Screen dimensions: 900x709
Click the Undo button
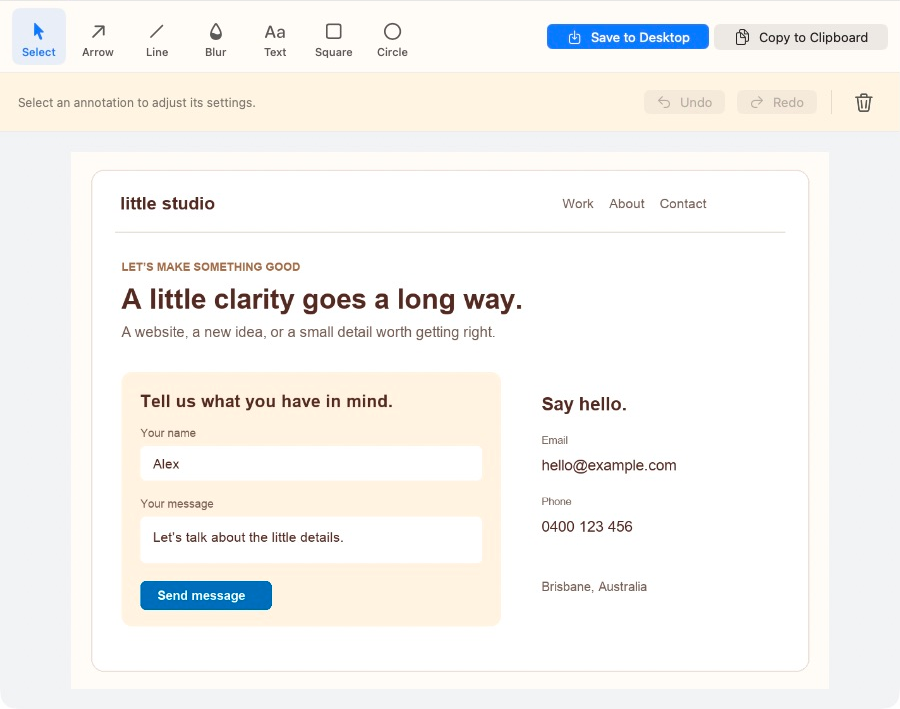point(684,102)
